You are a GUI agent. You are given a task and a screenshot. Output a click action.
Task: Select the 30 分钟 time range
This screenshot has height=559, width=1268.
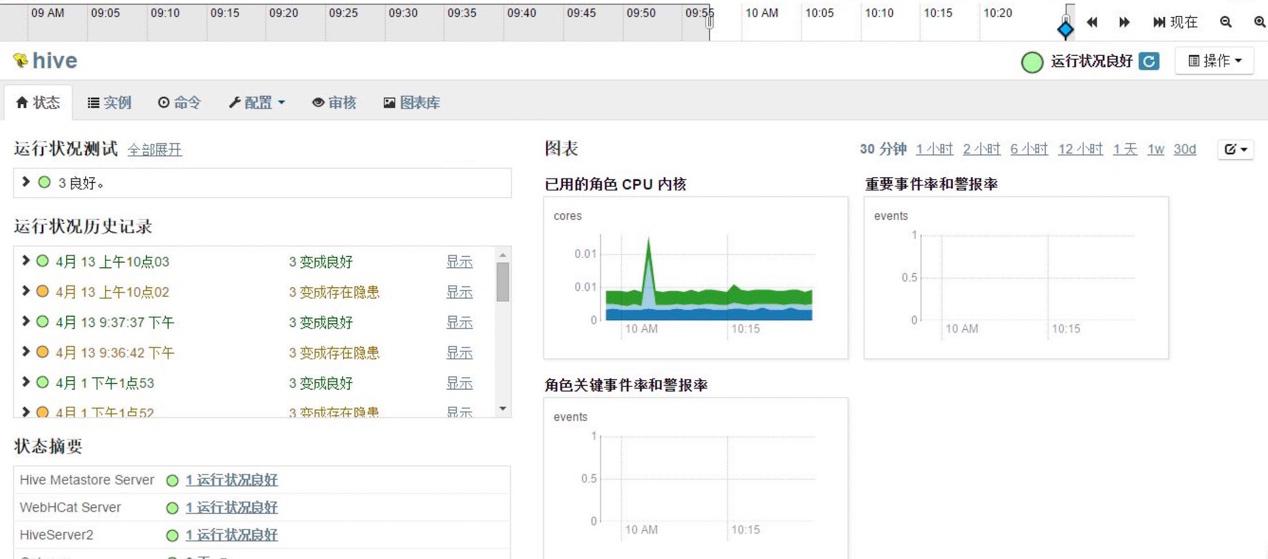click(883, 149)
